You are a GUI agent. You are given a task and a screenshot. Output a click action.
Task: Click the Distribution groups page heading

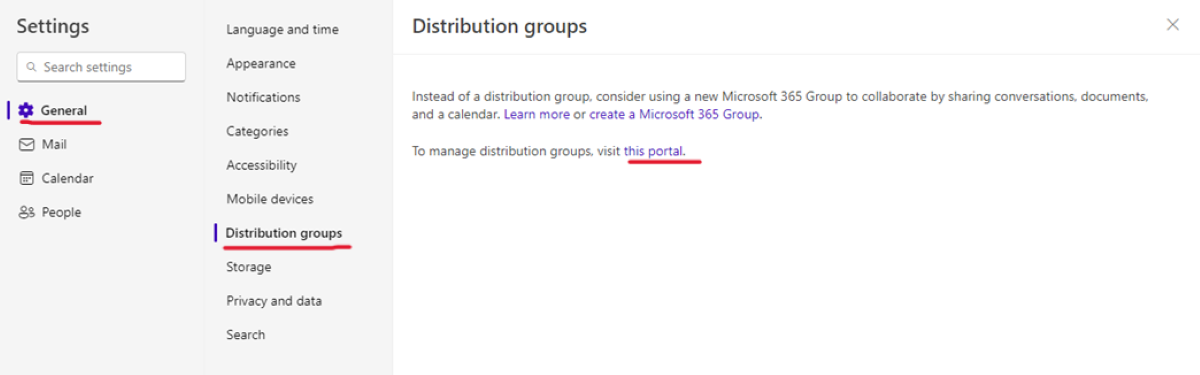(x=499, y=26)
